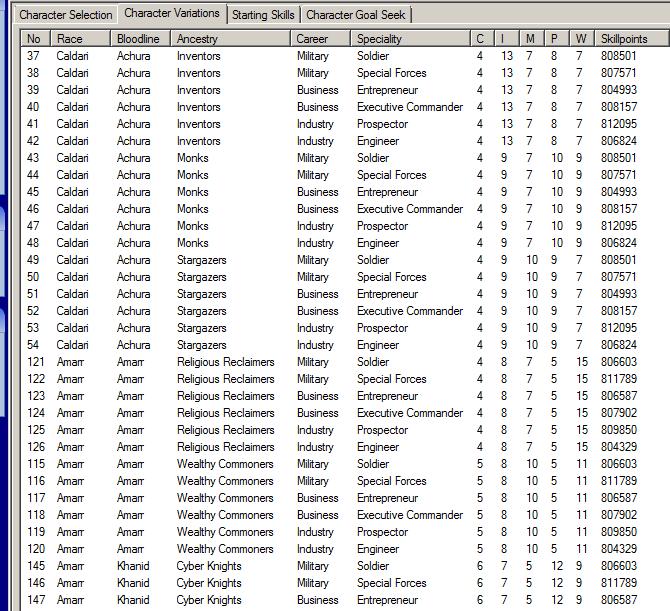Click skillpoints 812095 in row 41
Viewport: 670px width, 611px height.
(619, 123)
